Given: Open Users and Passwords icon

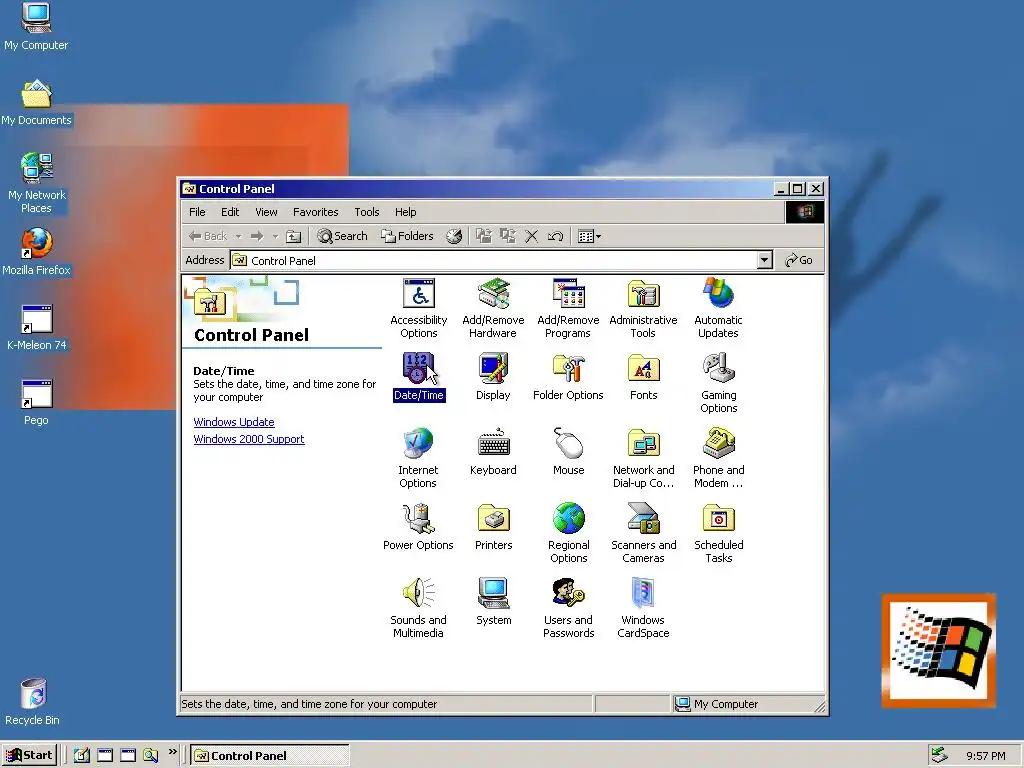Looking at the screenshot, I should (568, 609).
